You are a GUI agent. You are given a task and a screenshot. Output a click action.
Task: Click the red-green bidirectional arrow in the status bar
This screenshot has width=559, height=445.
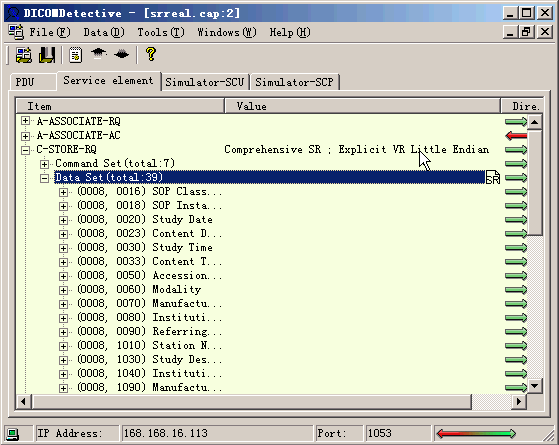476,434
